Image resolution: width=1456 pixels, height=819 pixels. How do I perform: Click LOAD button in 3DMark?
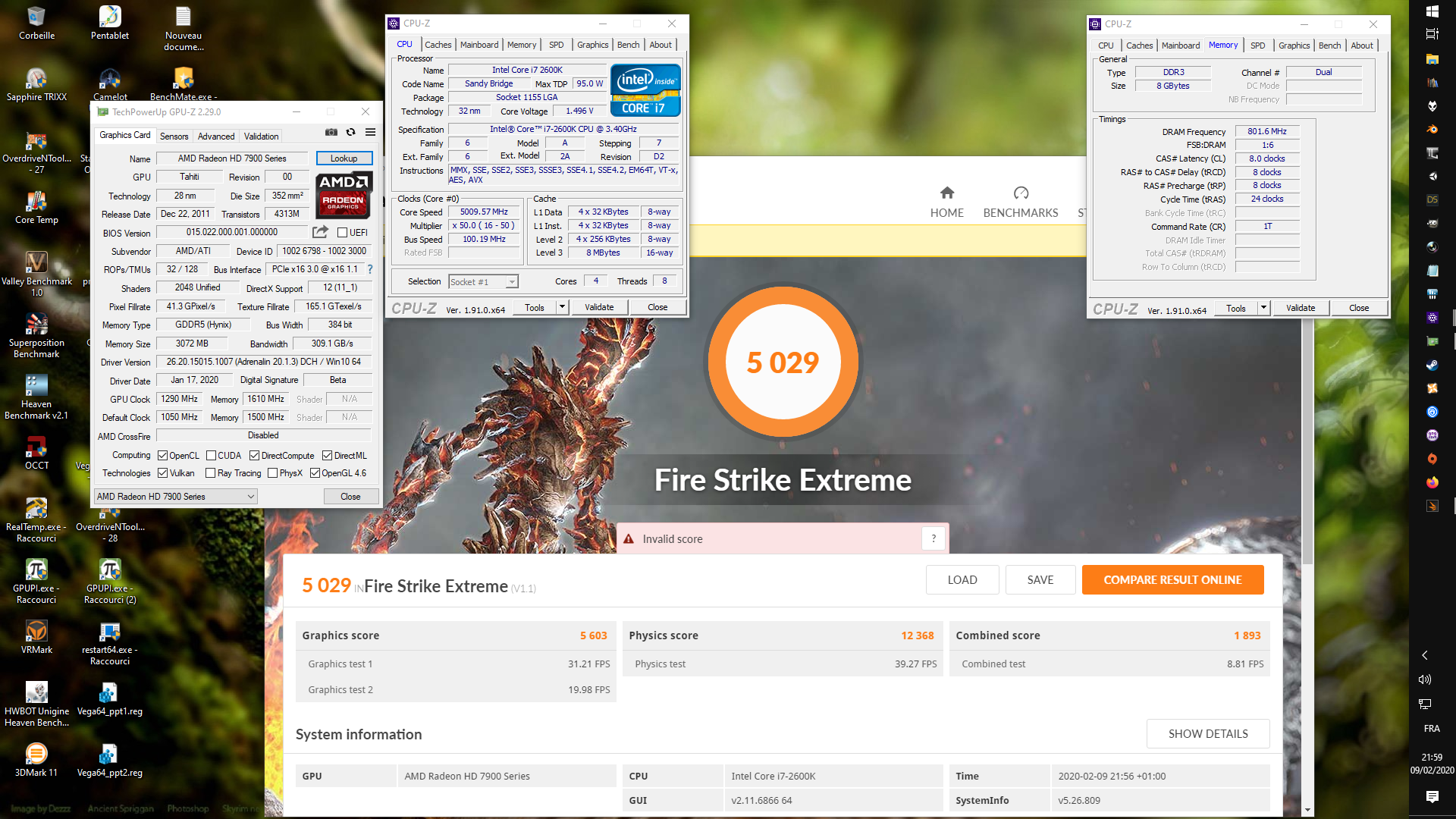[962, 580]
